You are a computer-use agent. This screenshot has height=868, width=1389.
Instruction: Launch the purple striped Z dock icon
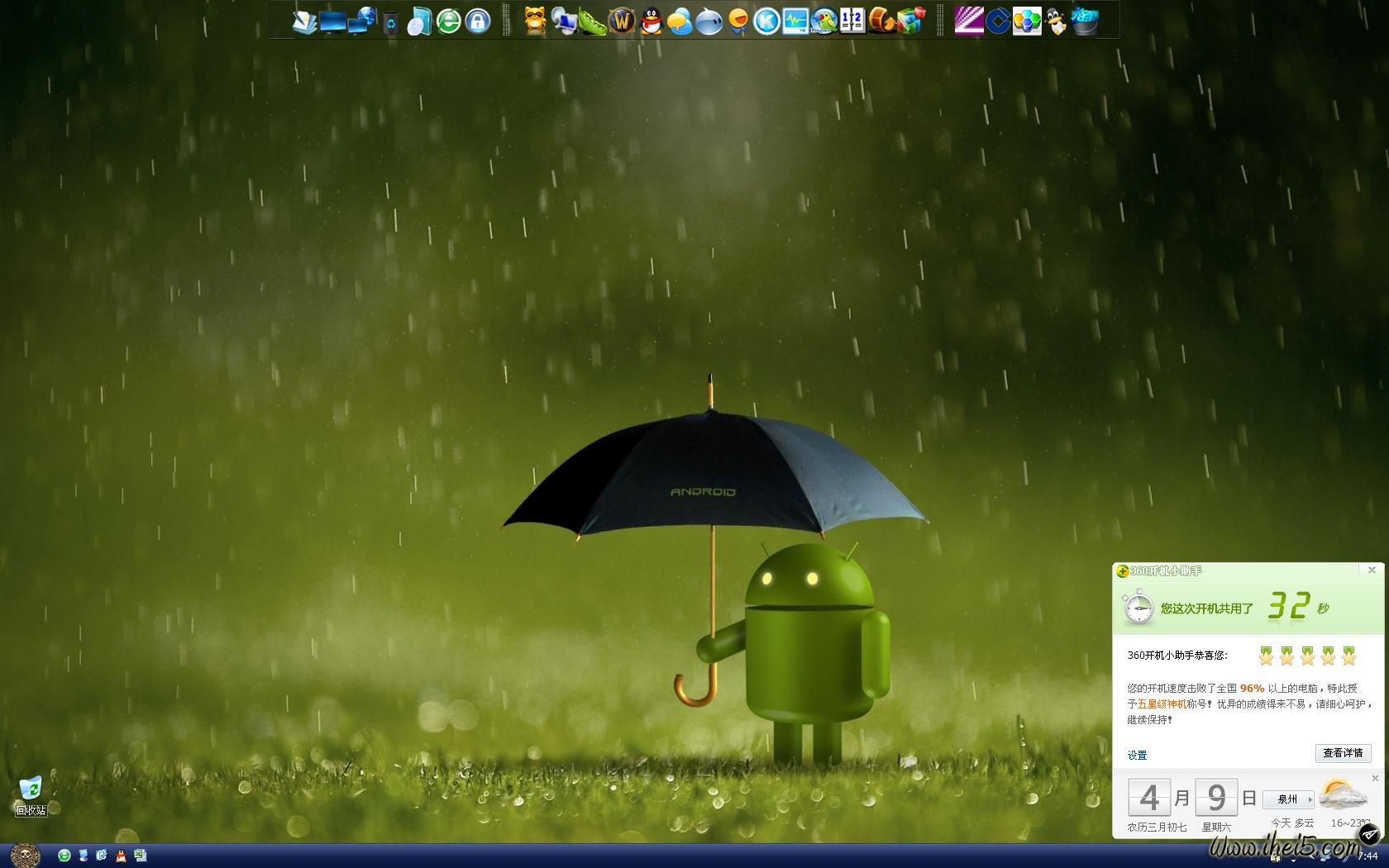click(x=969, y=21)
